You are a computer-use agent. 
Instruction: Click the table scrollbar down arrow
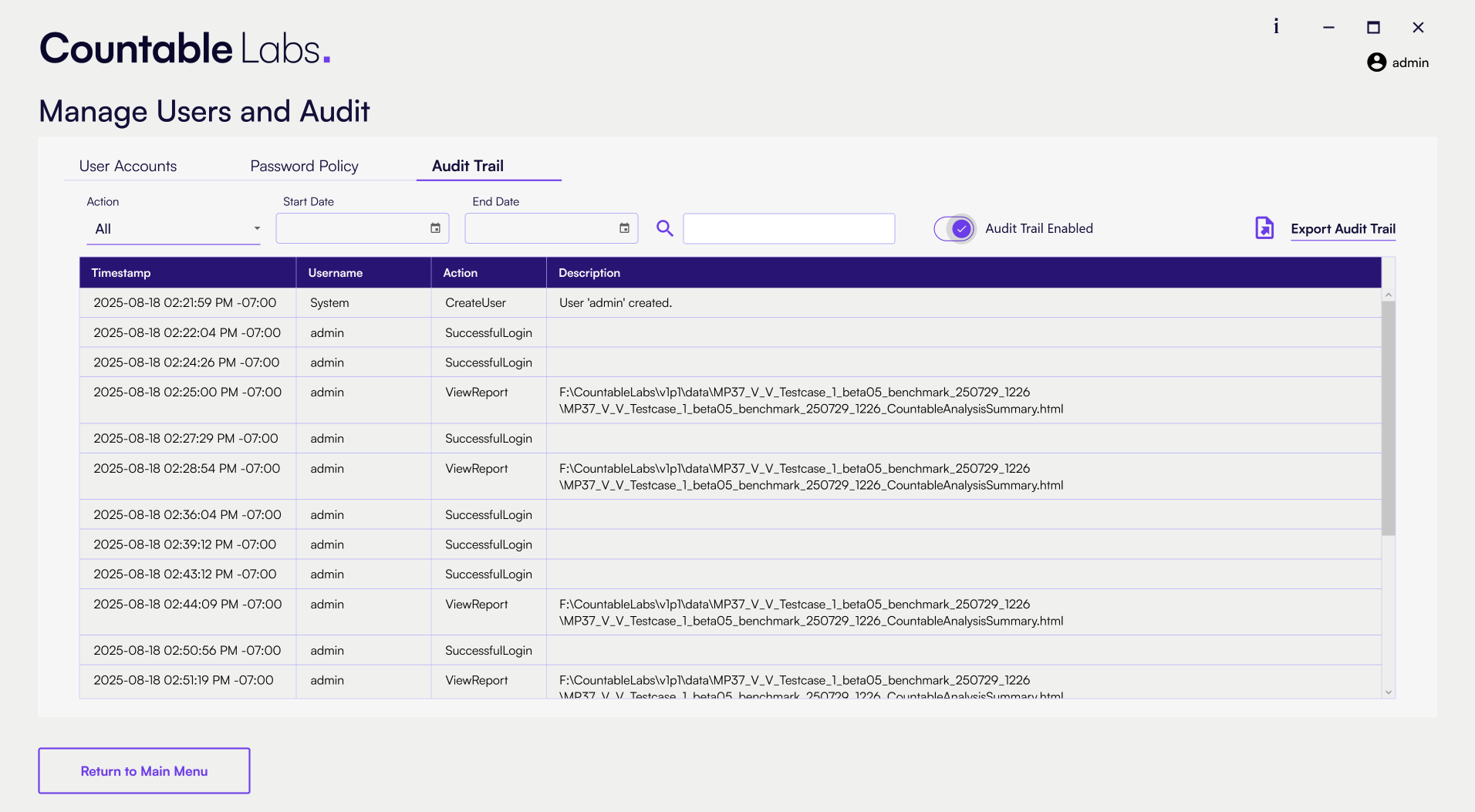(x=1389, y=692)
